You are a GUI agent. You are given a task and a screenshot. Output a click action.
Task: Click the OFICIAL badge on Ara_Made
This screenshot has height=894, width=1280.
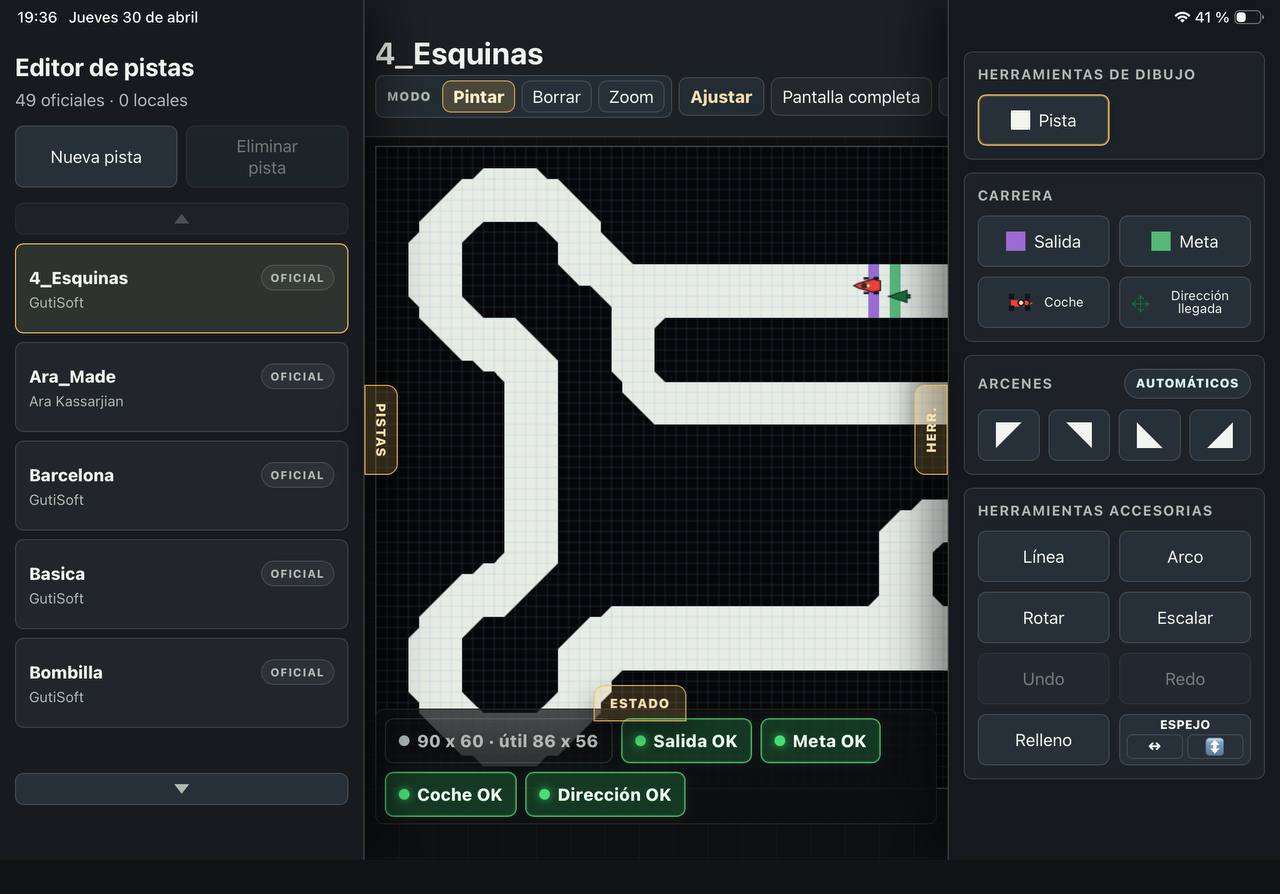click(297, 377)
